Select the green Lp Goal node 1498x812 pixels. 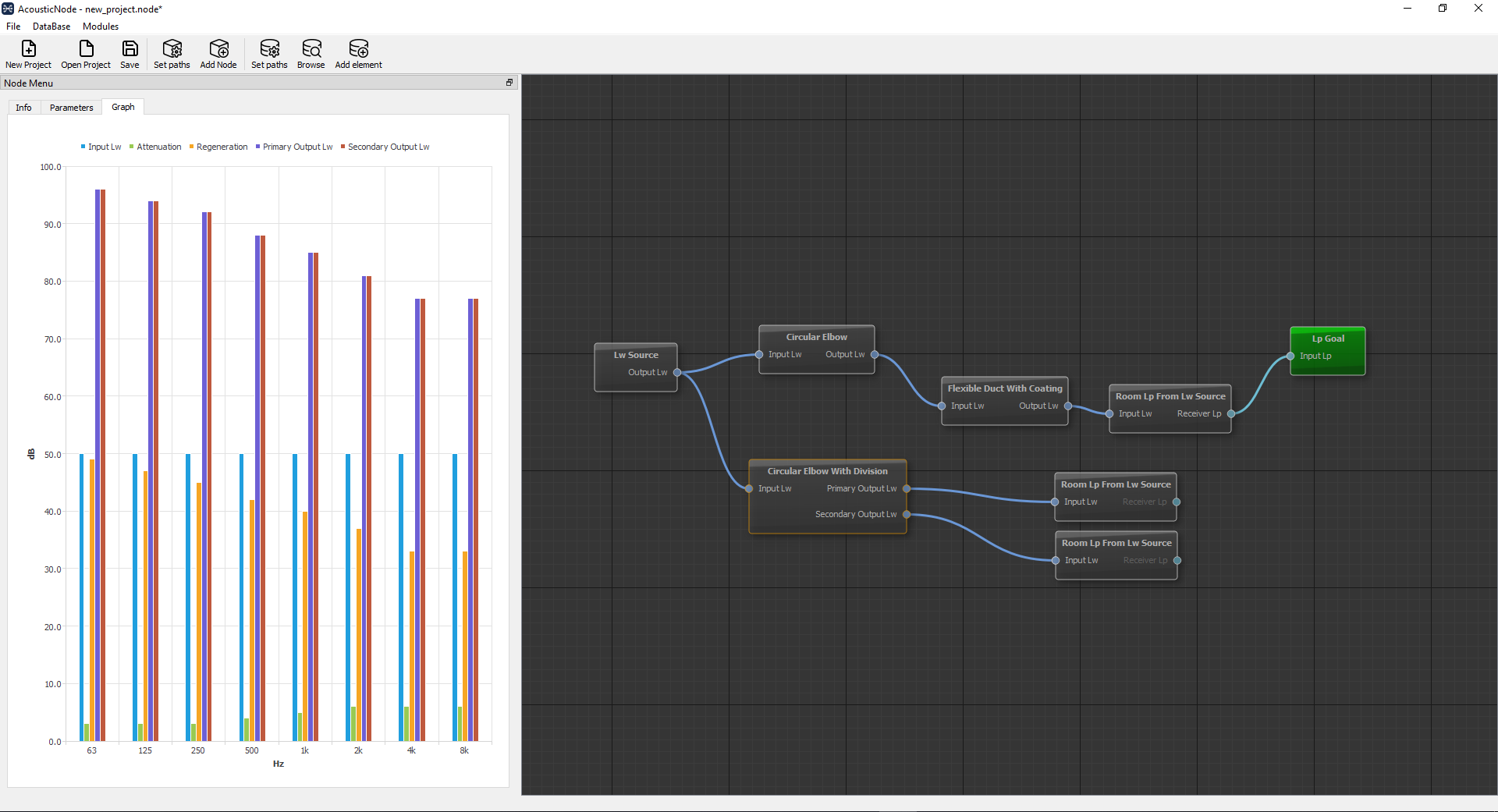(1327, 339)
